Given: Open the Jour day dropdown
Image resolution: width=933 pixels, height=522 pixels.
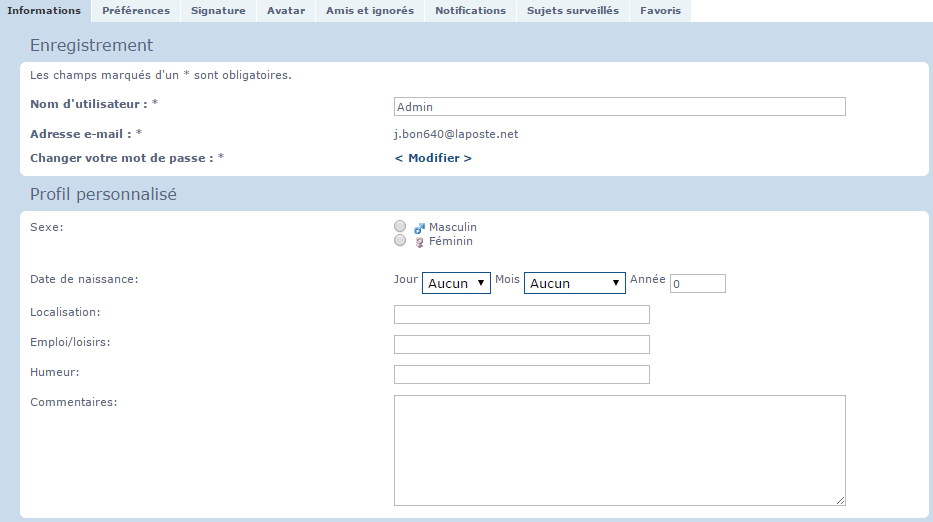Looking at the screenshot, I should tap(456, 283).
